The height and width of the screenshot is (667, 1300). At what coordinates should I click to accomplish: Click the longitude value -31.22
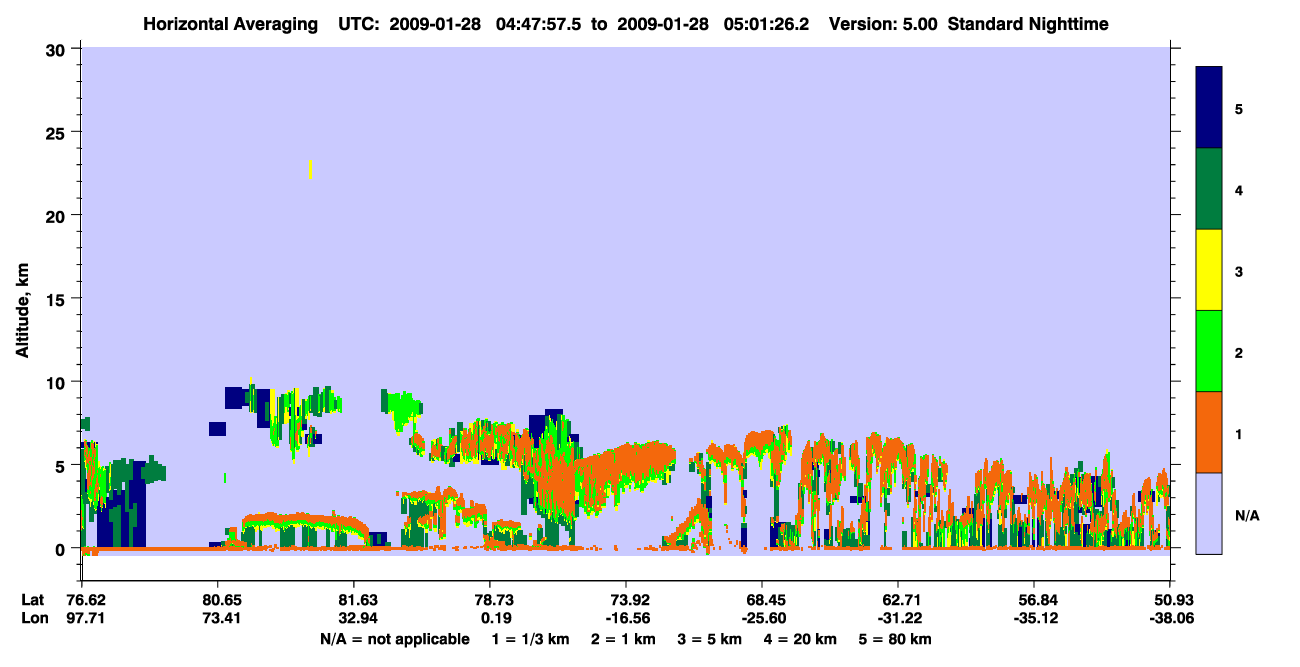[x=898, y=617]
